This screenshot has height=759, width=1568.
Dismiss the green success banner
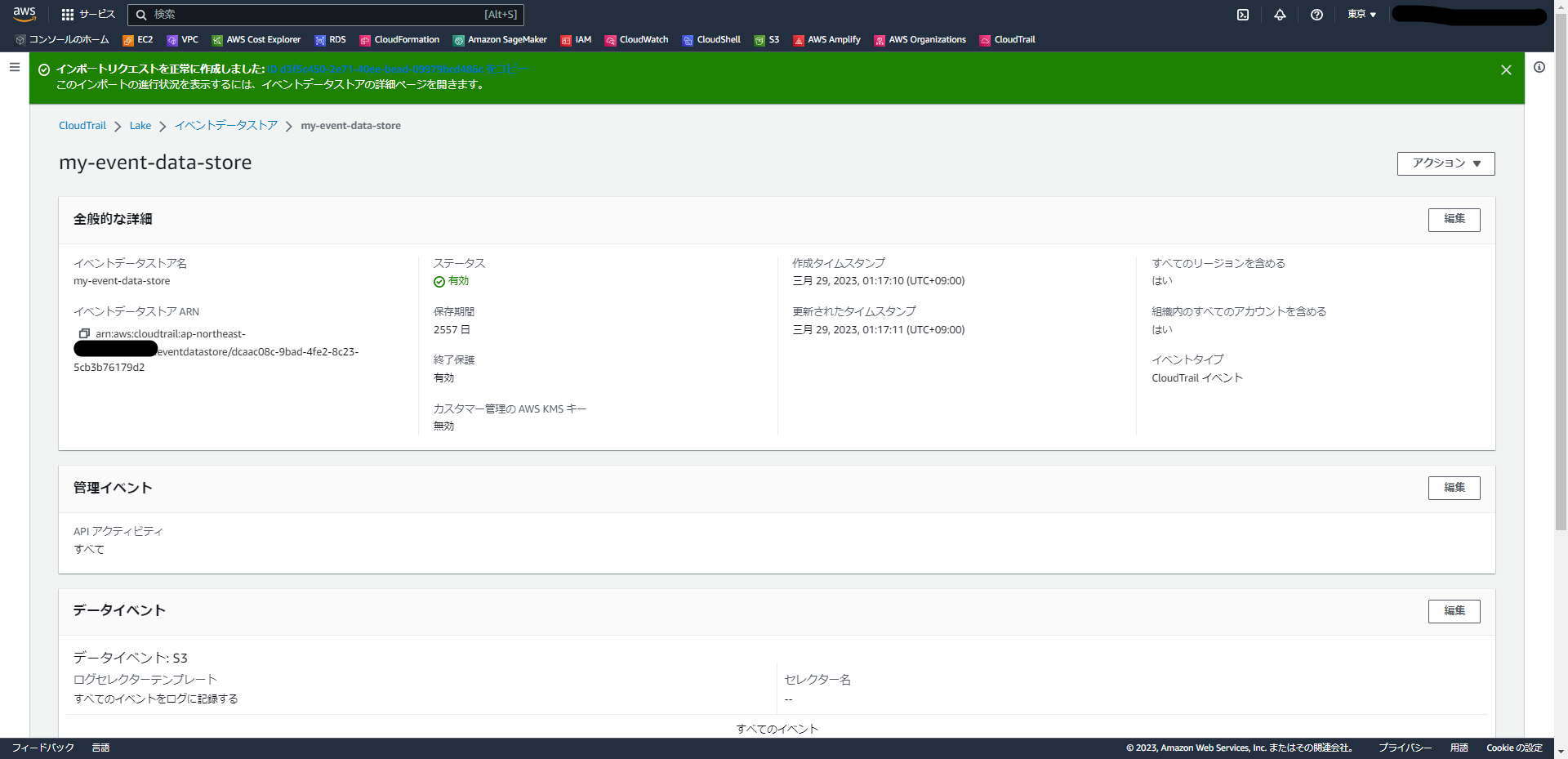point(1506,70)
